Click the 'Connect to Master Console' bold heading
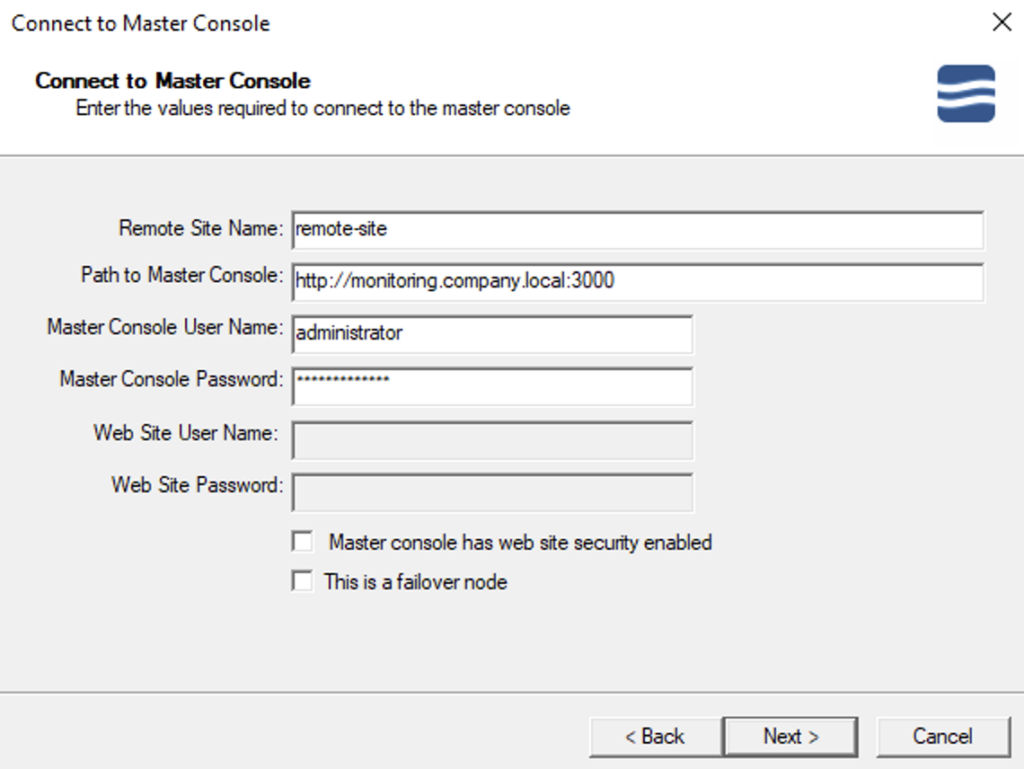The width and height of the screenshot is (1024, 769). click(173, 81)
